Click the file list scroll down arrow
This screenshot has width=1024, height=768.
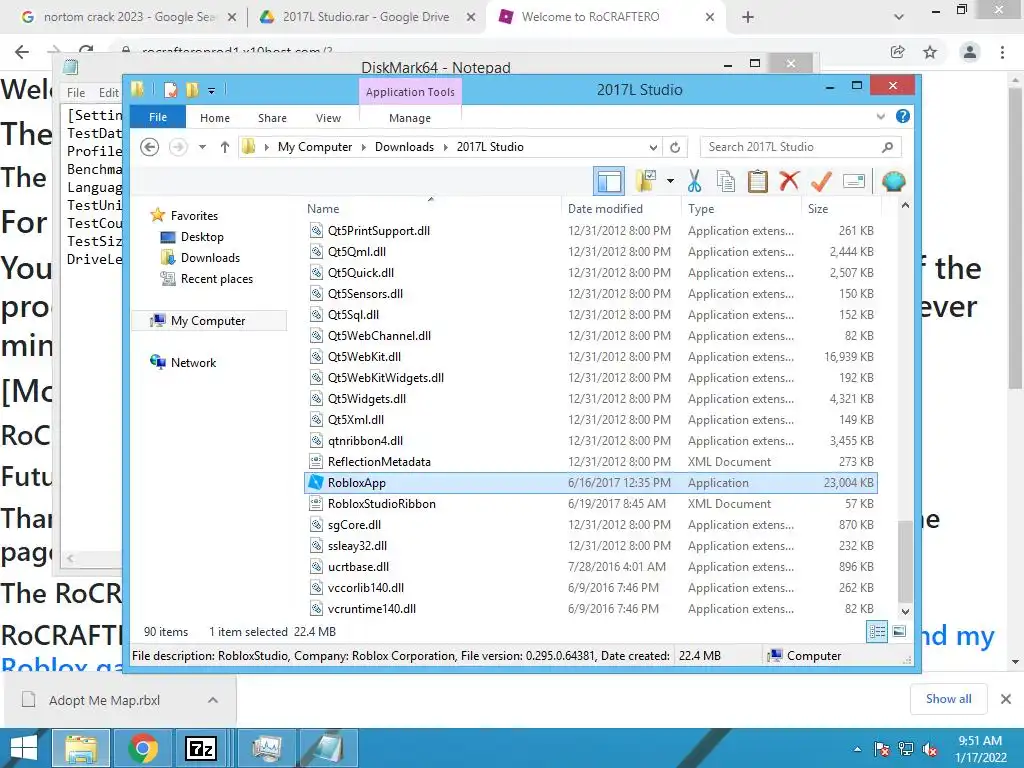click(905, 612)
